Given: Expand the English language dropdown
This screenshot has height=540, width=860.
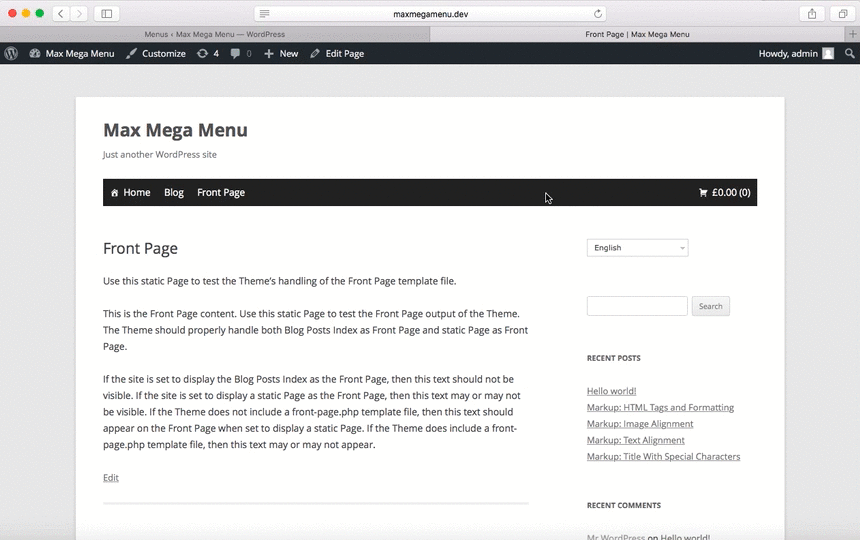Looking at the screenshot, I should [x=637, y=248].
